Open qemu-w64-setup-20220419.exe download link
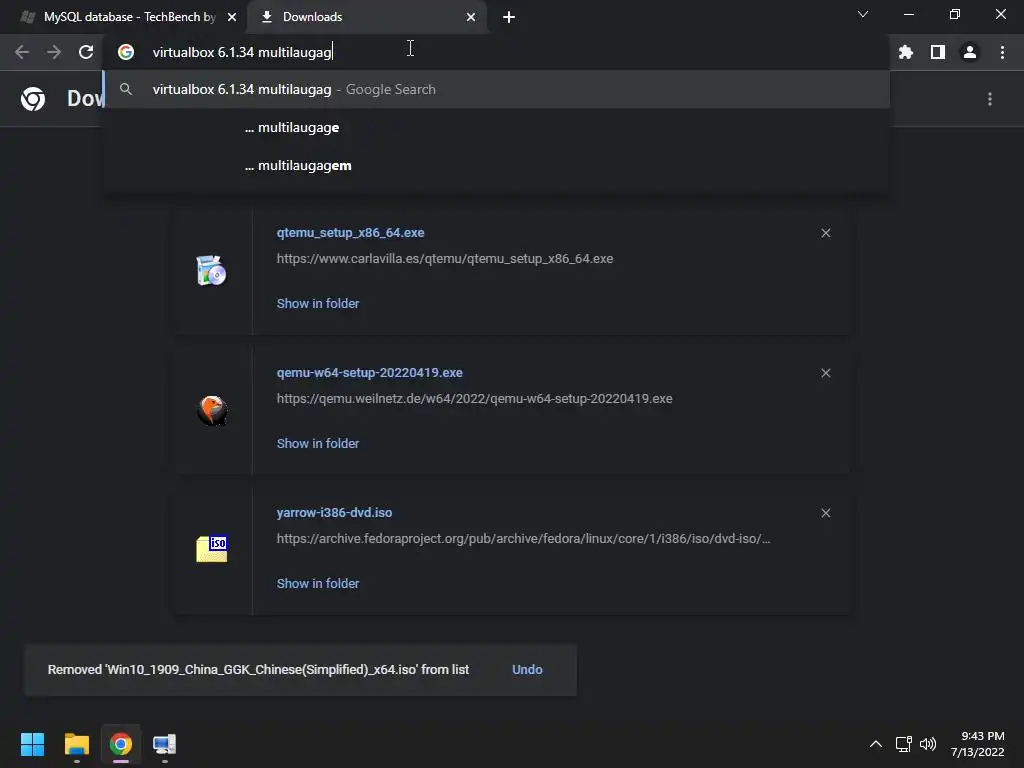The height and width of the screenshot is (768, 1024). [369, 373]
